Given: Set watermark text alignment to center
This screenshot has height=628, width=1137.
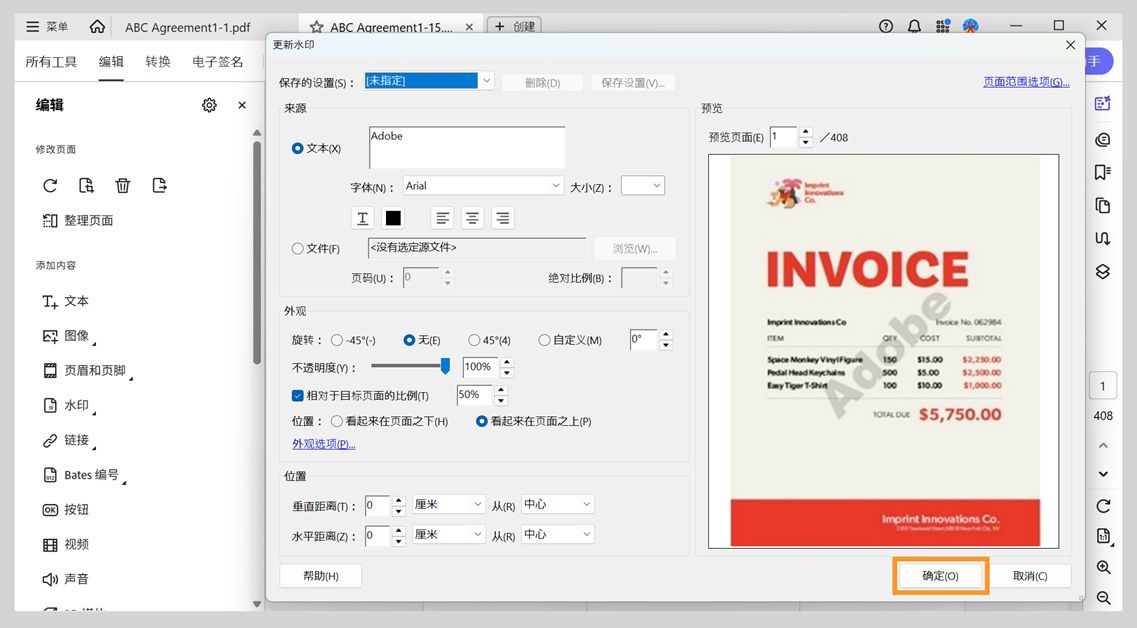Looking at the screenshot, I should pyautogui.click(x=469, y=217).
